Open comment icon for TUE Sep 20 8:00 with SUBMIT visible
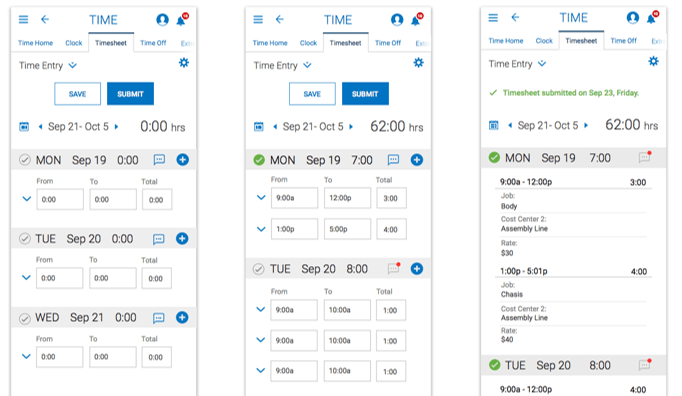Viewport: 682px width, 396px height. (x=394, y=268)
